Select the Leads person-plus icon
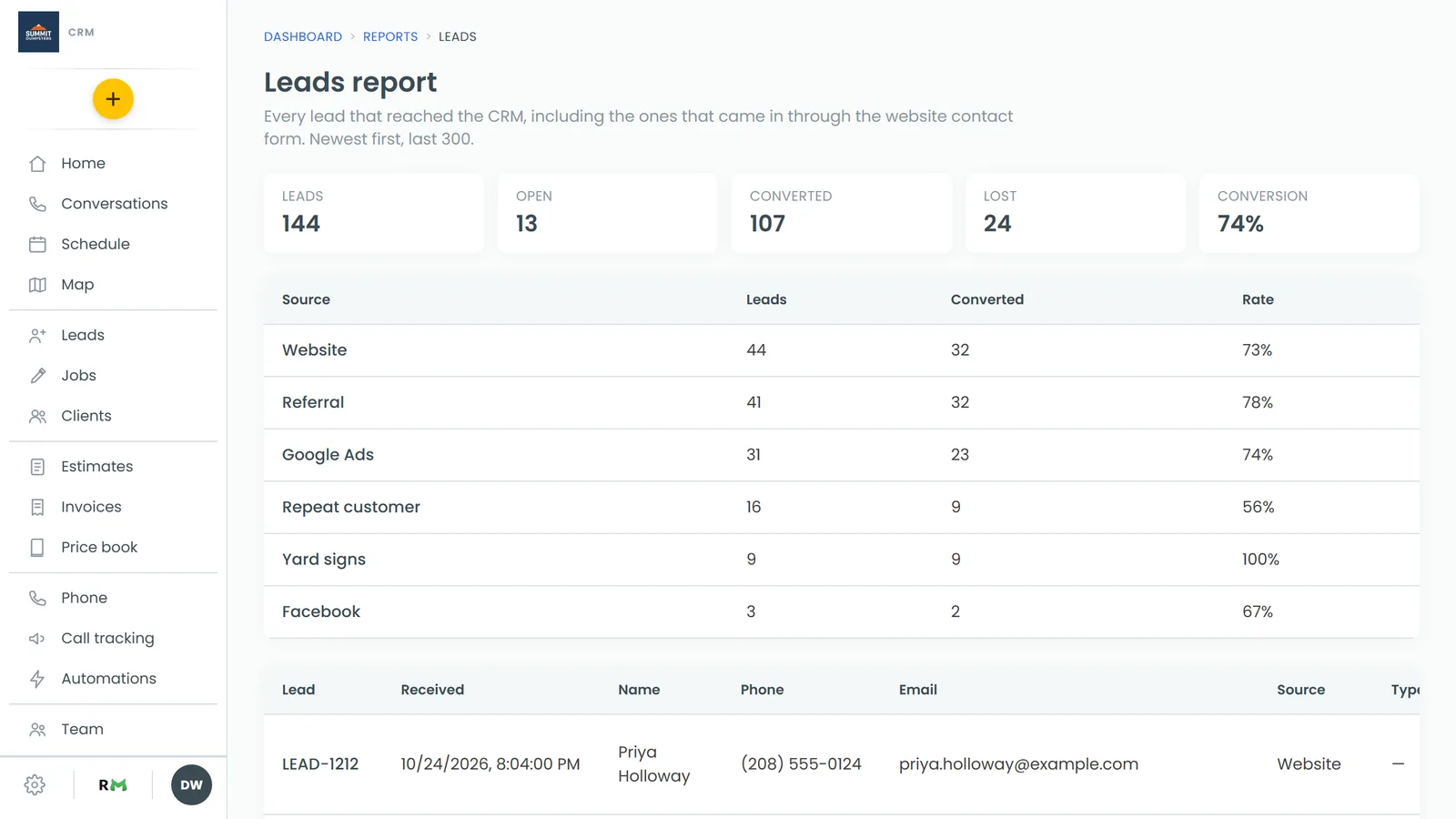1456x819 pixels. (x=37, y=335)
